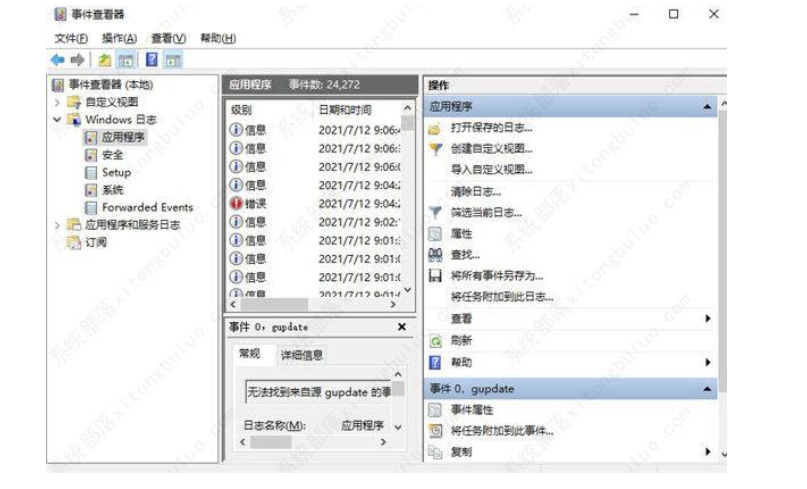Expand the 帮助 submenu arrow in actions
Image resolution: width=807 pixels, height=489 pixels.
(x=708, y=362)
